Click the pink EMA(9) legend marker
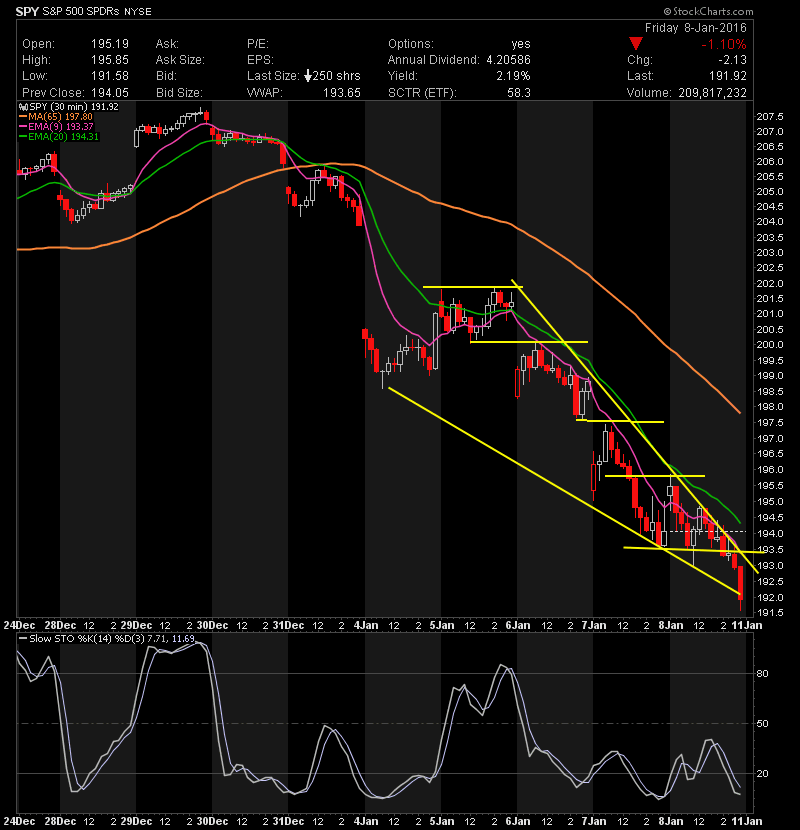800x830 pixels. (23, 127)
